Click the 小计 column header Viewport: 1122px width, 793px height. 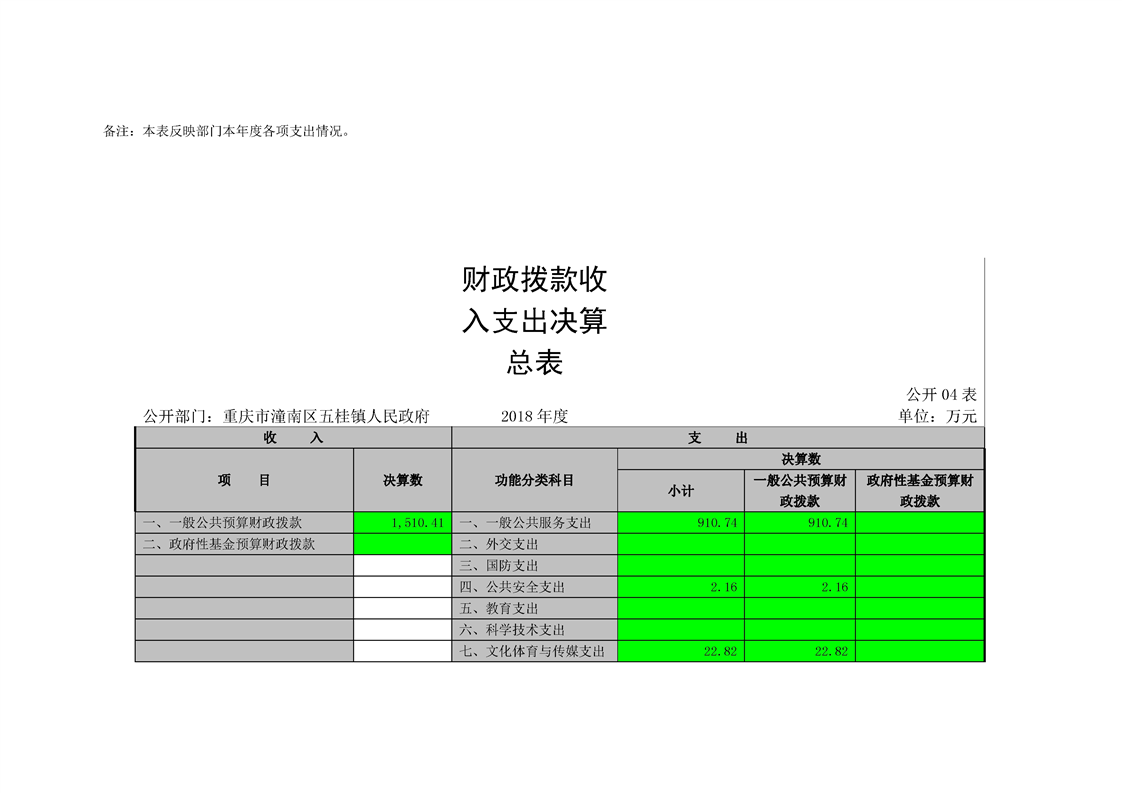pos(681,491)
